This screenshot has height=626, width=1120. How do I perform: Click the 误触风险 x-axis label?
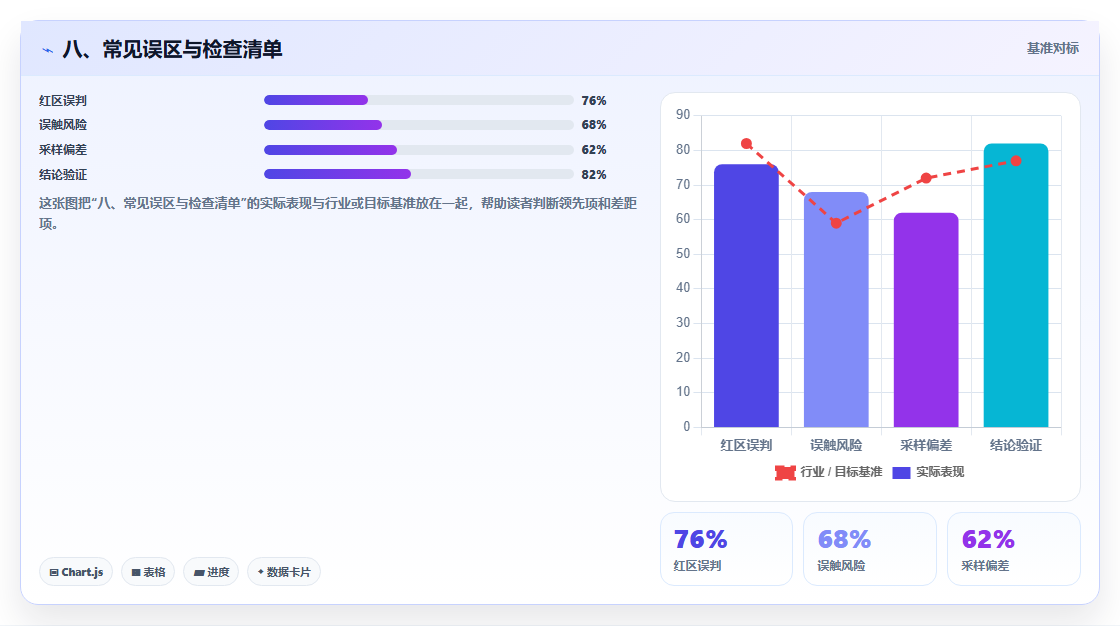[836, 445]
